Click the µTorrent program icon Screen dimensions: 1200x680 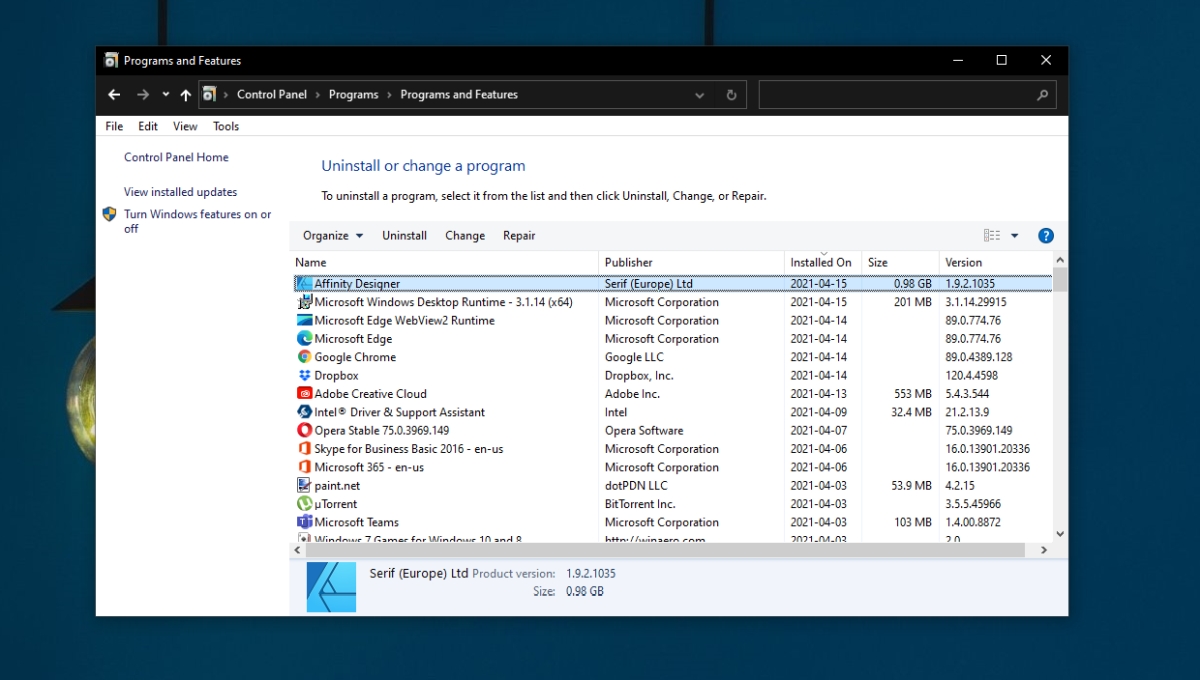tap(305, 504)
